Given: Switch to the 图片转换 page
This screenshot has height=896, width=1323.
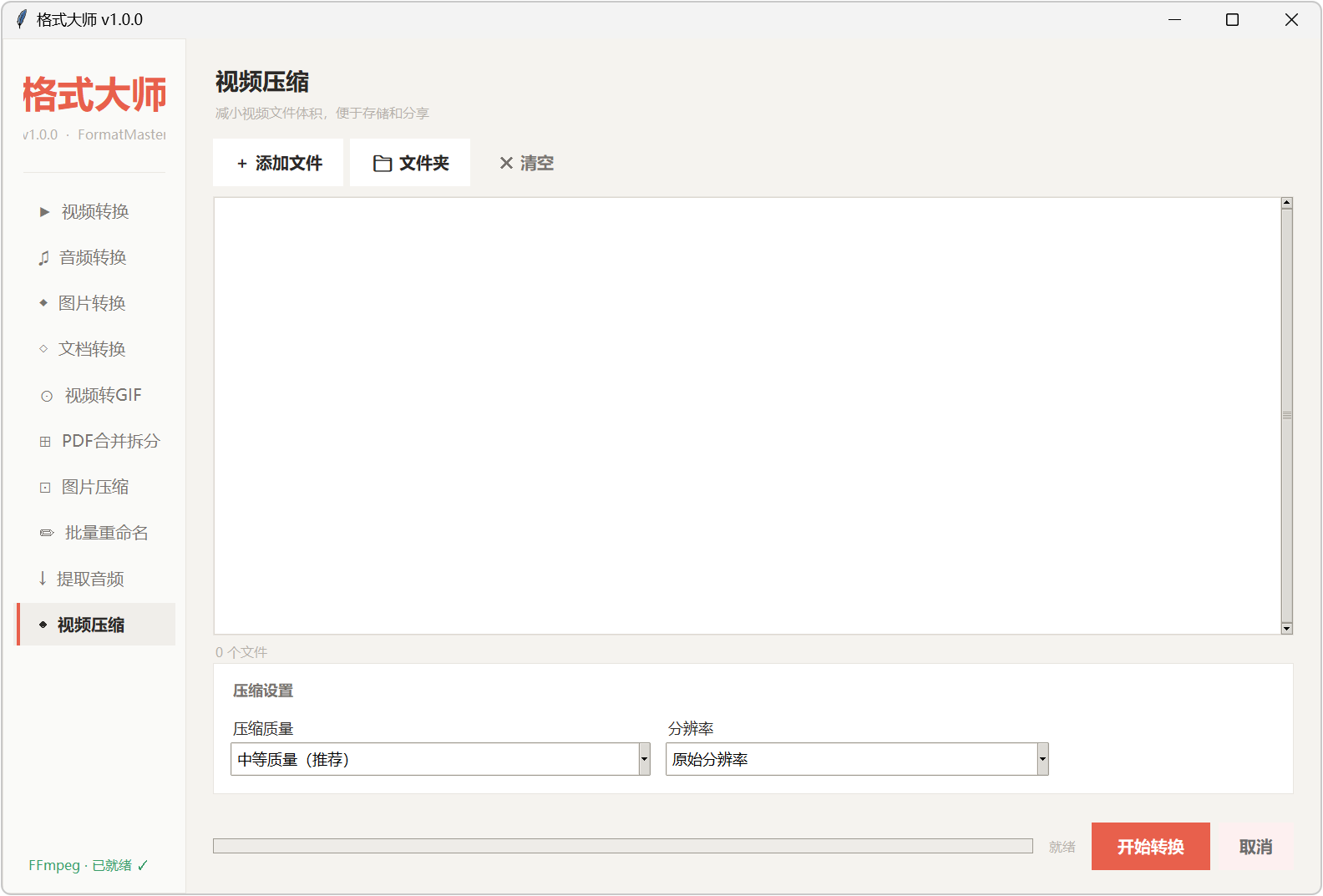Looking at the screenshot, I should click(96, 303).
